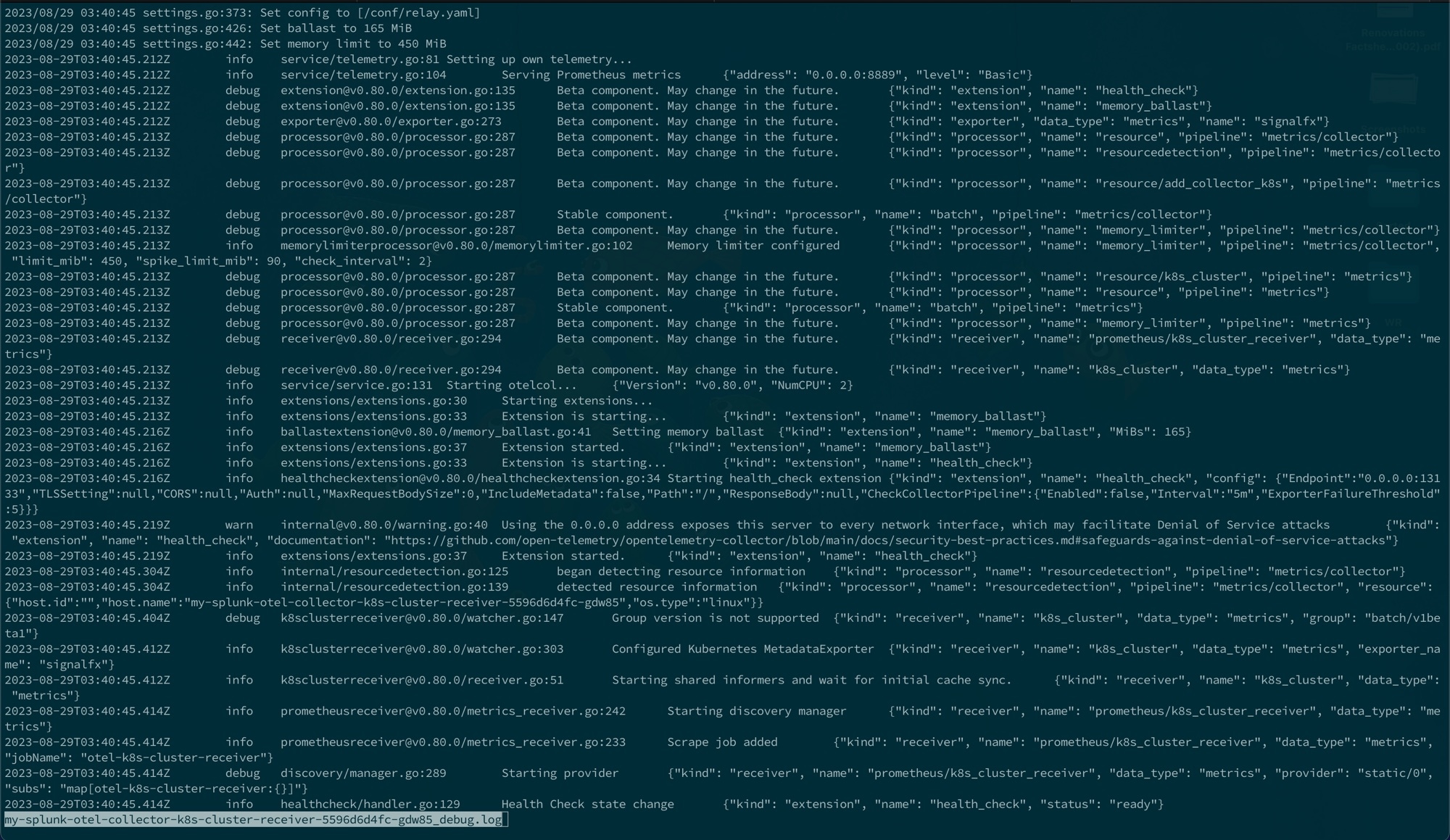Image resolution: width=1450 pixels, height=840 pixels.
Task: Click the highlighted debug.log filename at the bottom prompt
Action: coord(253,820)
